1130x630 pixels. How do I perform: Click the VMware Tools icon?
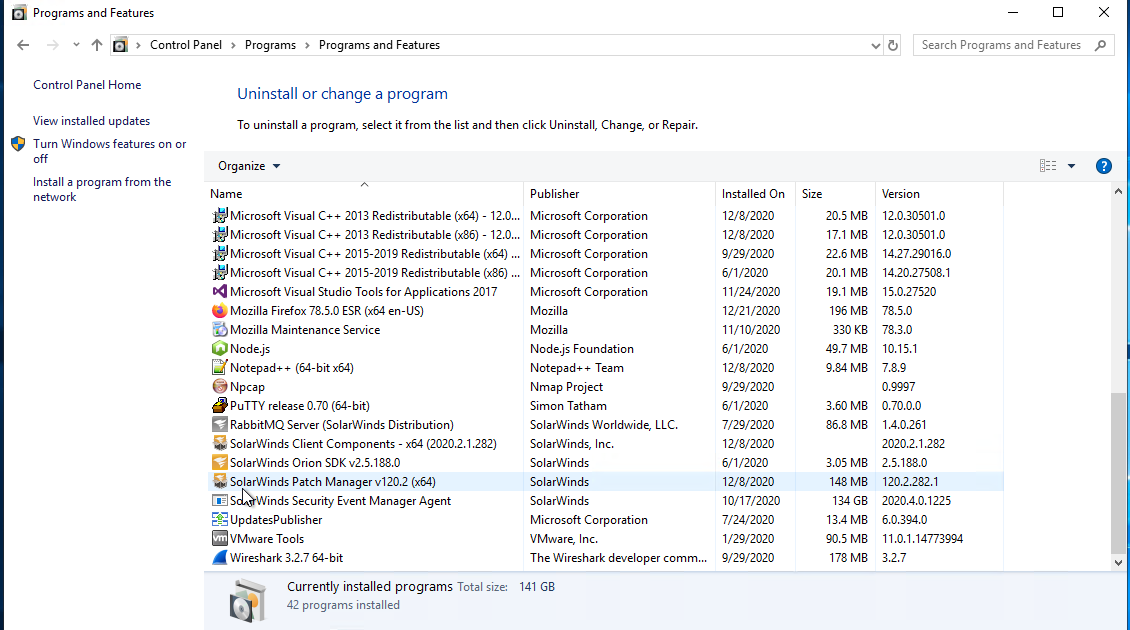point(220,538)
